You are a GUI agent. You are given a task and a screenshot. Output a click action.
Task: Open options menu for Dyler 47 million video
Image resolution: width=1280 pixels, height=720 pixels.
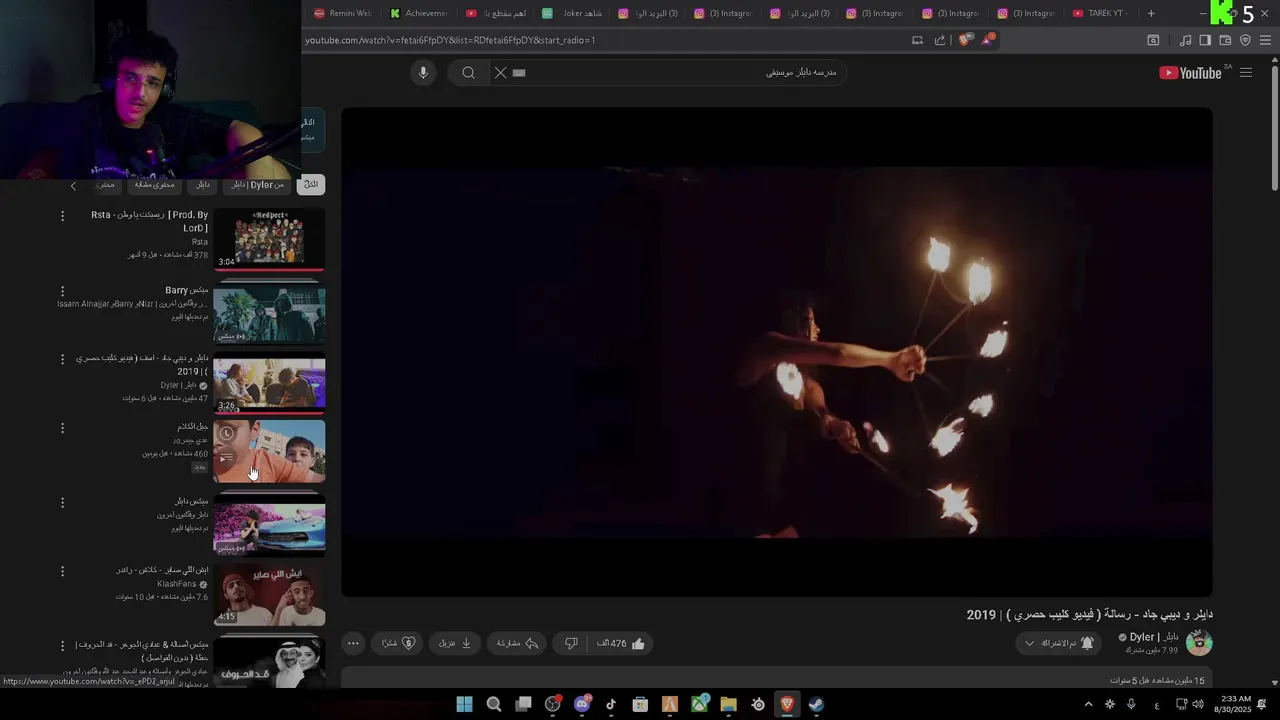pos(62,359)
